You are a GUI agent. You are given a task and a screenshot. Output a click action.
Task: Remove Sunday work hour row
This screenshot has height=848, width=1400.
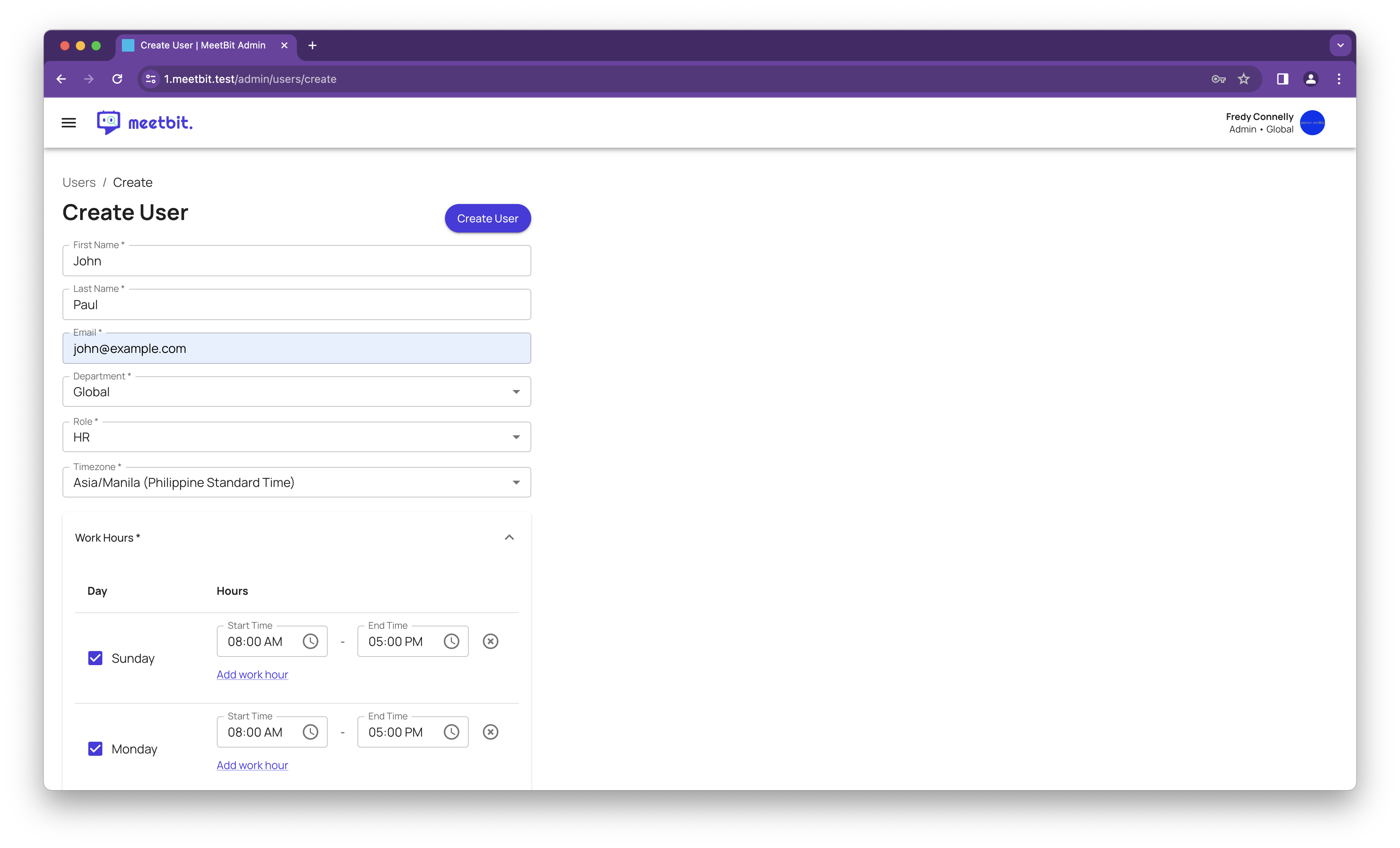(490, 642)
